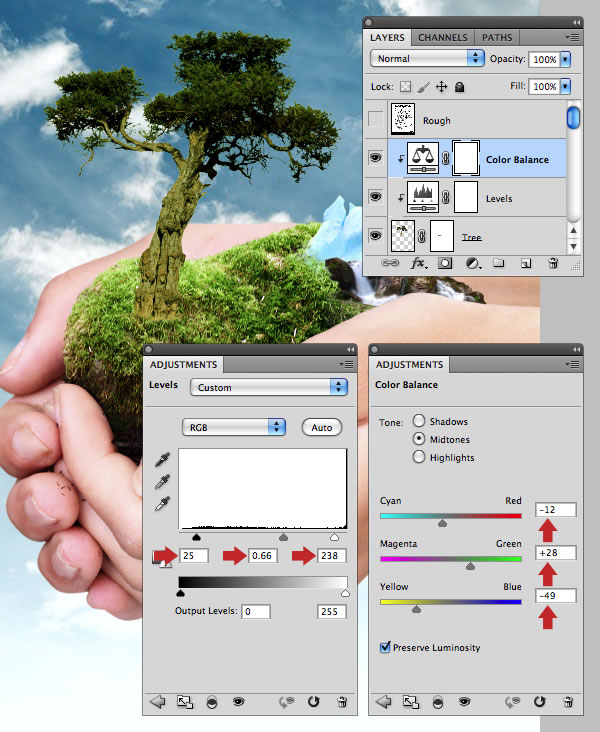Select the Color Balance layer name
This screenshot has width=600, height=732.
[x=517, y=160]
